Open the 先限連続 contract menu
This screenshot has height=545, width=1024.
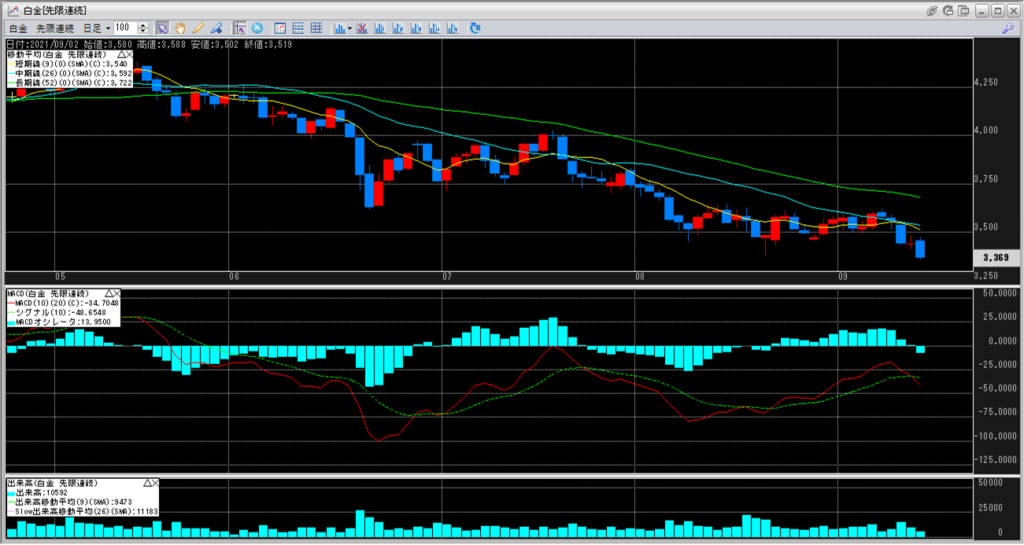click(x=54, y=28)
